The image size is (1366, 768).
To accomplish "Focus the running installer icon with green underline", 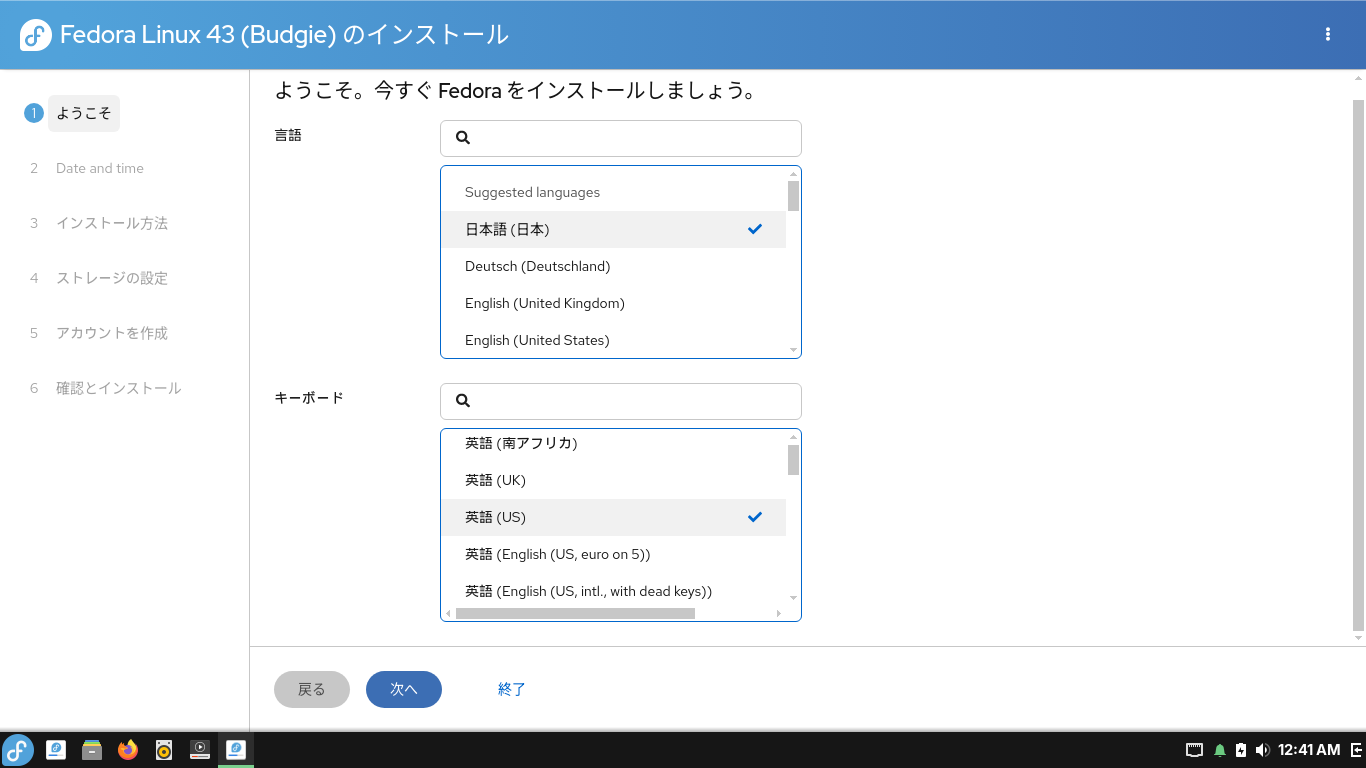I will click(x=236, y=750).
